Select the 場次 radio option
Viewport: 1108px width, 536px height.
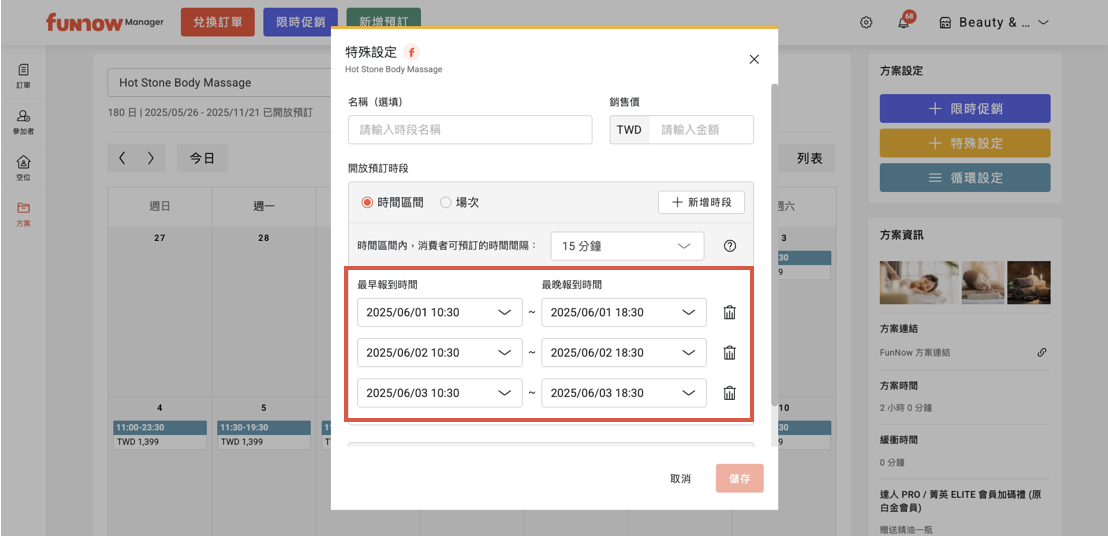point(446,202)
